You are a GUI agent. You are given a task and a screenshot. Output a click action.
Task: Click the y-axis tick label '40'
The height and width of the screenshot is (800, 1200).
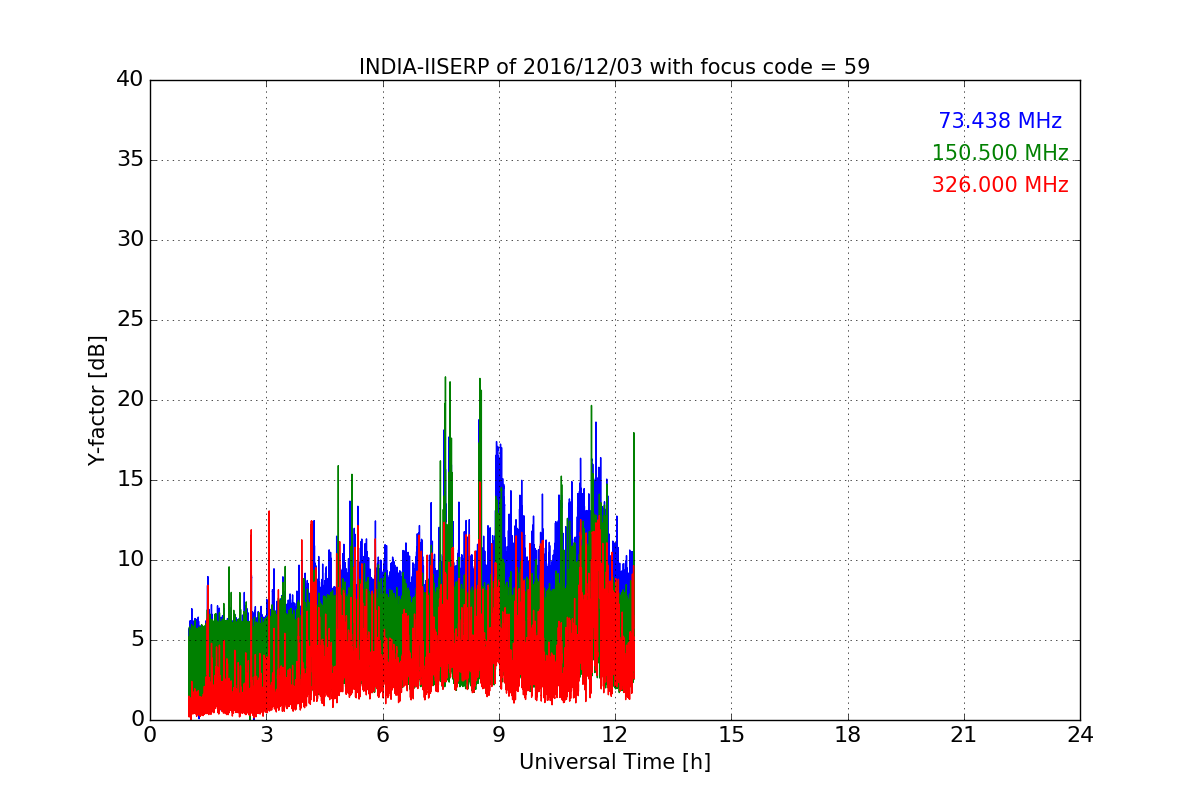pyautogui.click(x=130, y=80)
